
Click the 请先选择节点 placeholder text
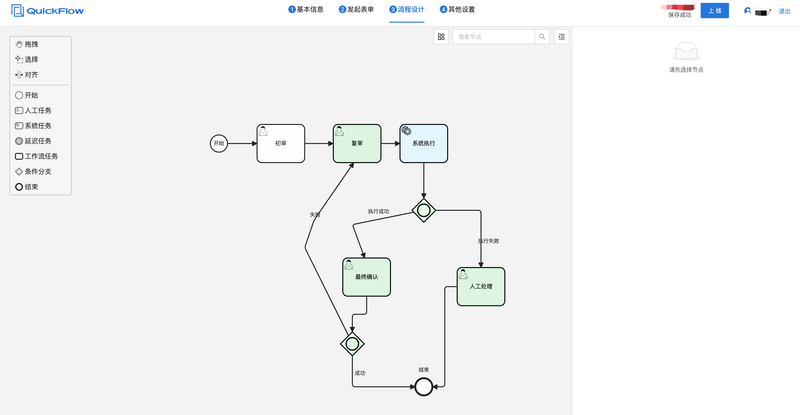coord(686,70)
